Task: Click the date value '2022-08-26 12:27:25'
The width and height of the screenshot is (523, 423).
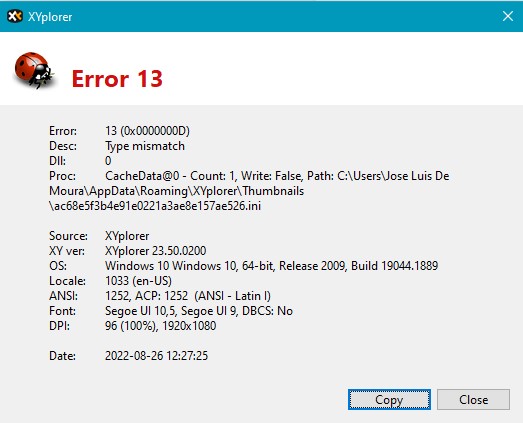Action: tap(156, 356)
